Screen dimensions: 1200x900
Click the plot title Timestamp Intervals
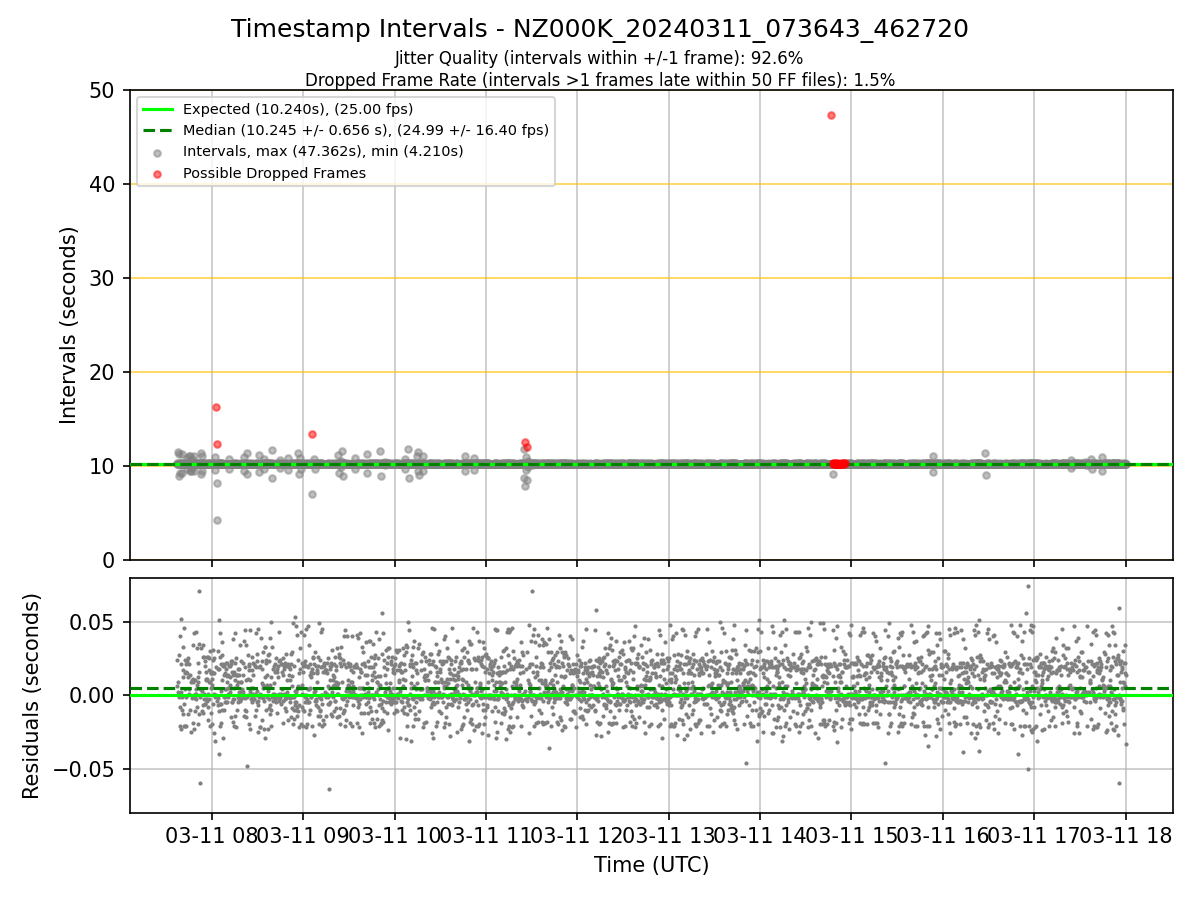(x=599, y=29)
